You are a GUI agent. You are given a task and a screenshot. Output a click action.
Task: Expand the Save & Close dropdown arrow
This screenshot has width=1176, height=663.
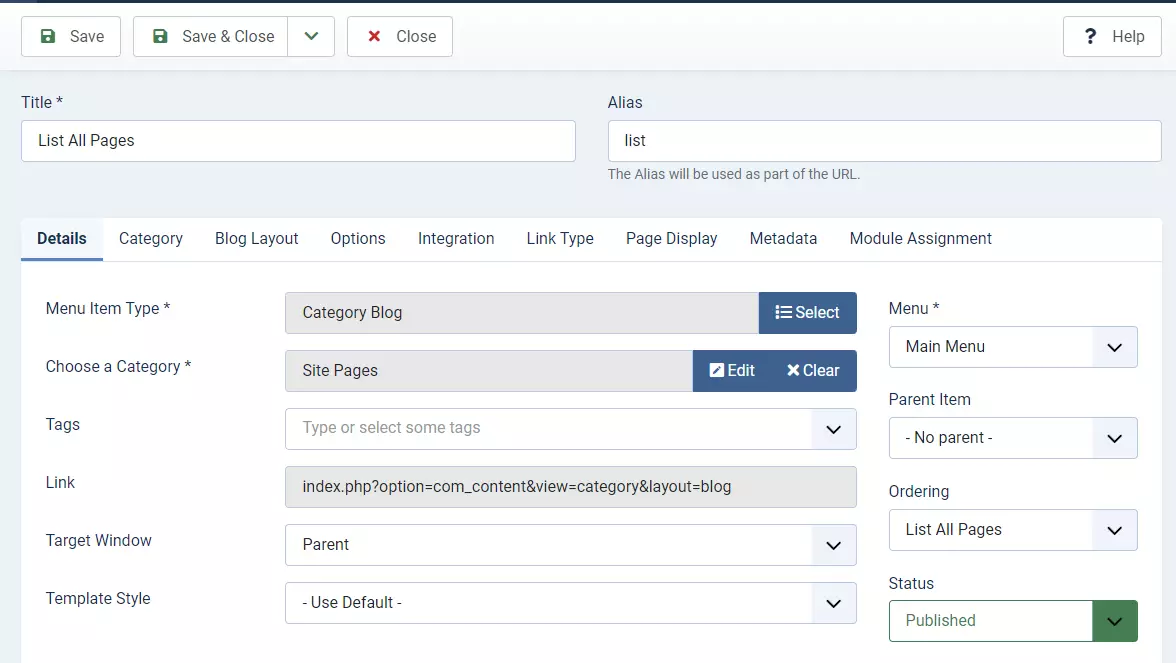[x=311, y=36]
